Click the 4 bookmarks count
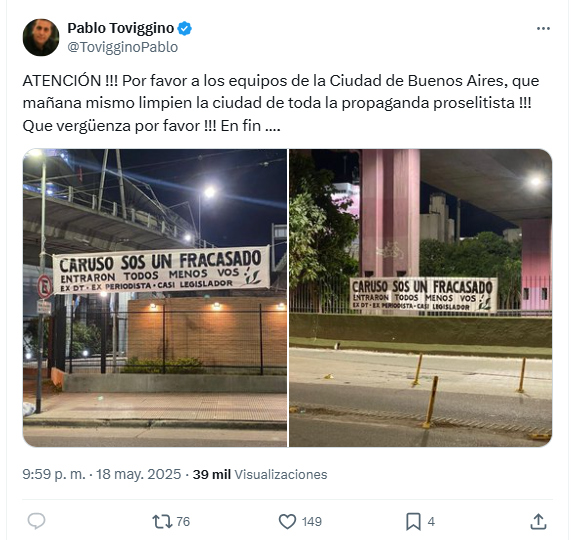The image size is (580, 540). pyautogui.click(x=431, y=522)
